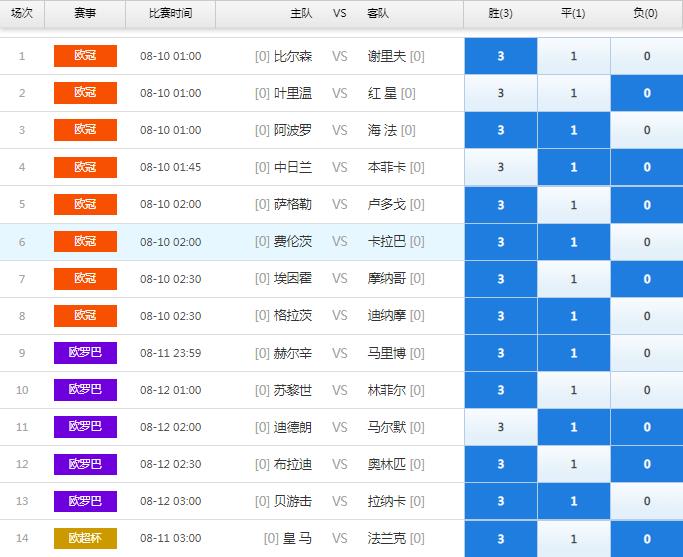Screen dimensions: 683x557
Task: Toggle draw (1) for 叶里温 vs 红星
Action: pos(574,93)
